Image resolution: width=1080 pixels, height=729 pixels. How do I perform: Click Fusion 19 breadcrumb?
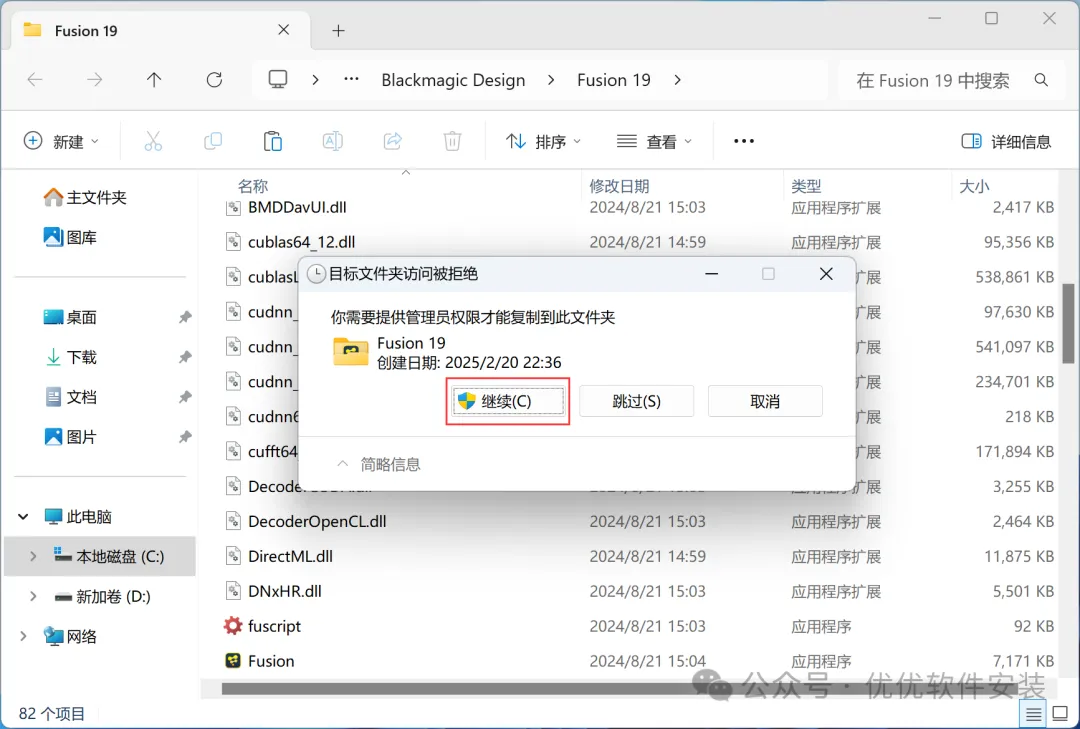click(614, 80)
